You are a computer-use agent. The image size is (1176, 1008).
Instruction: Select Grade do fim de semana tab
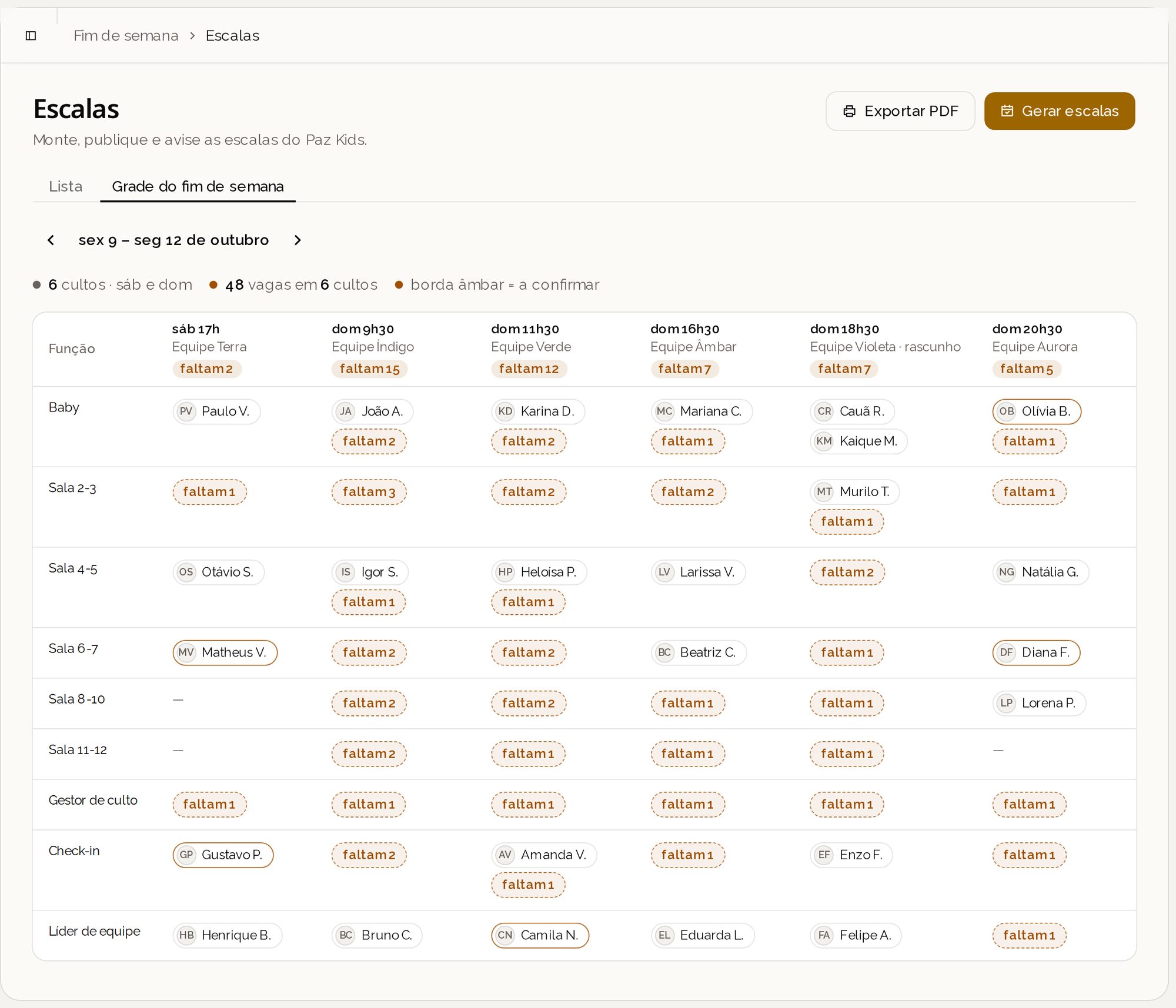coord(198,186)
